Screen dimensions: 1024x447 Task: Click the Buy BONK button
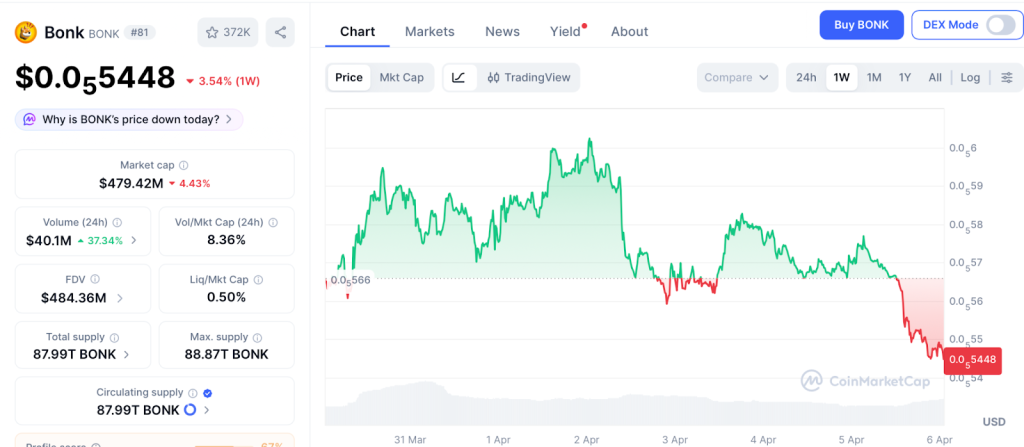point(861,25)
